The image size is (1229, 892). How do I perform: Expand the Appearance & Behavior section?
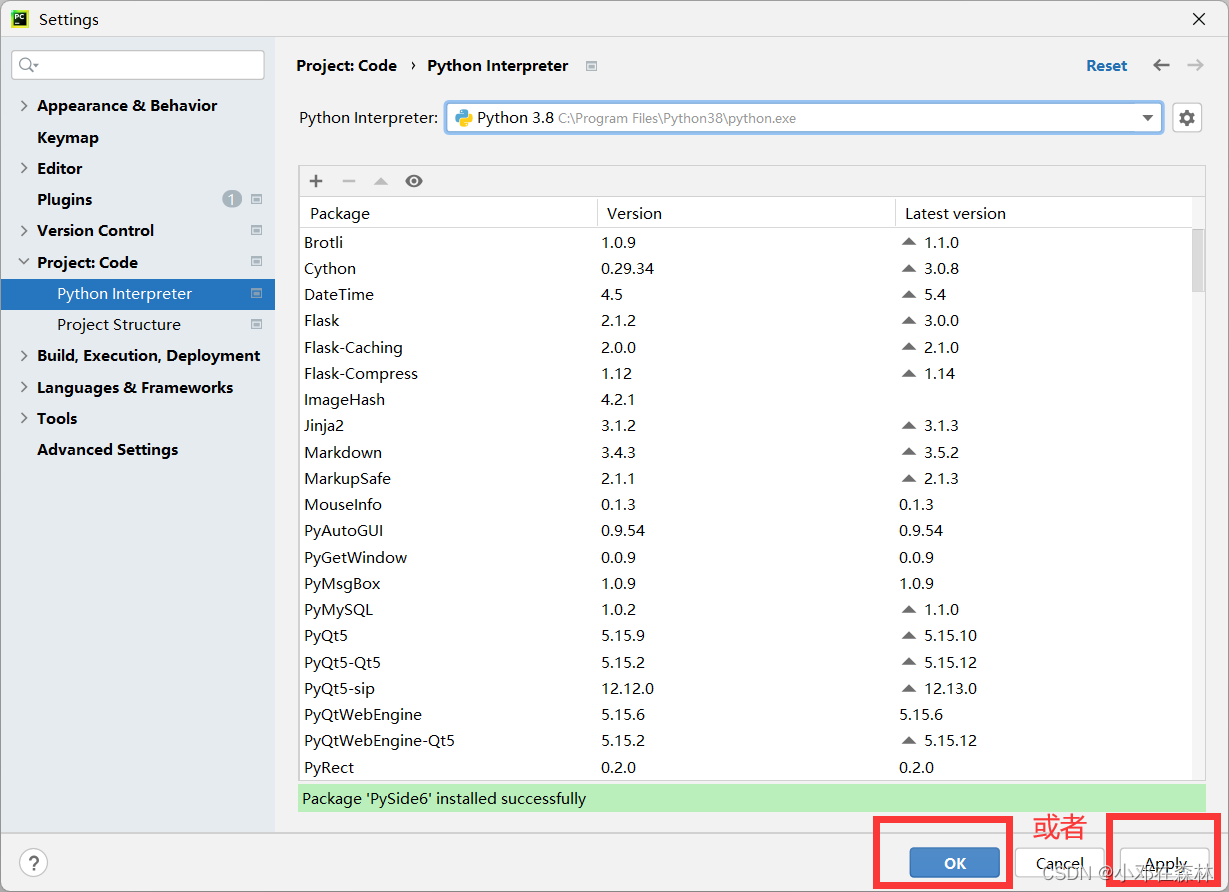point(23,105)
